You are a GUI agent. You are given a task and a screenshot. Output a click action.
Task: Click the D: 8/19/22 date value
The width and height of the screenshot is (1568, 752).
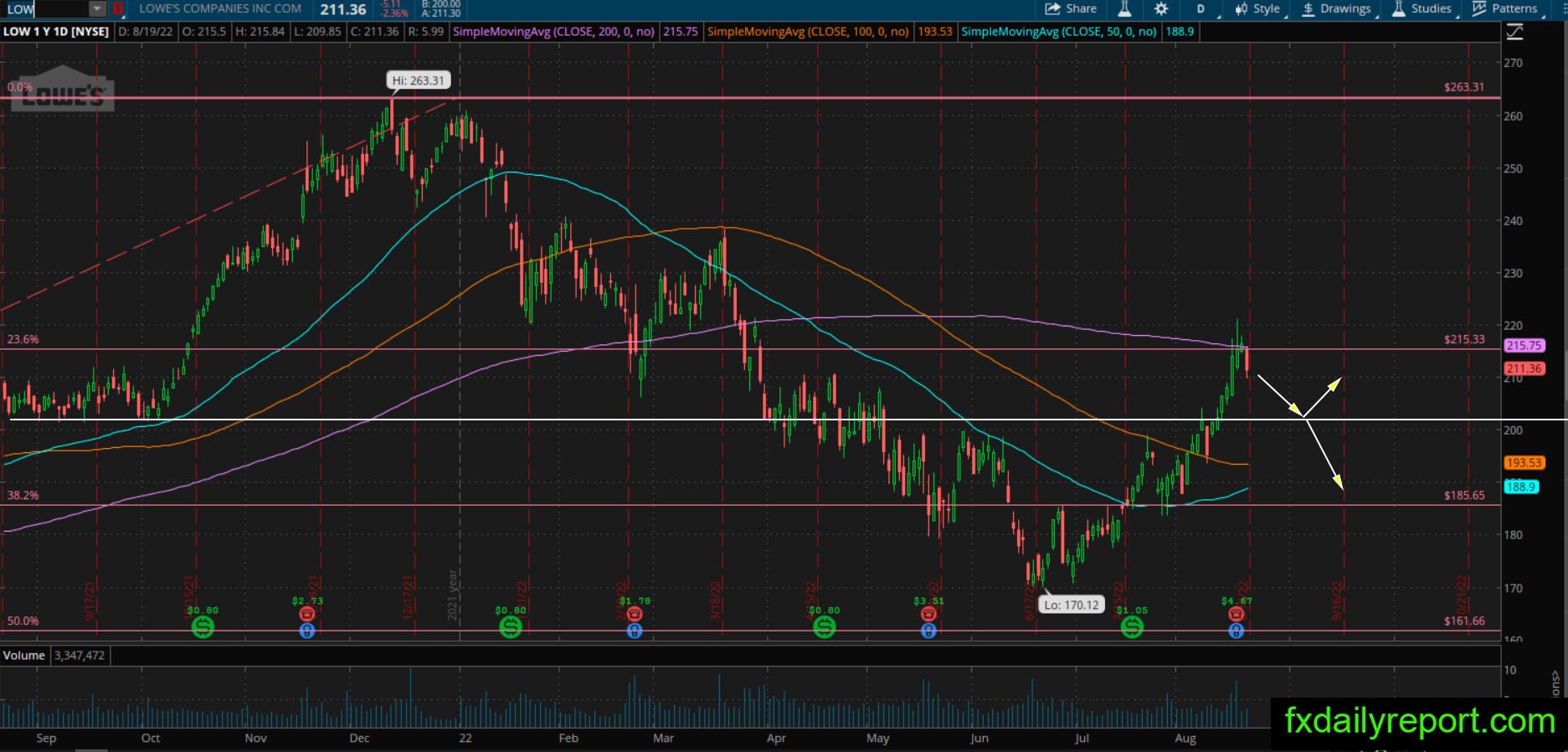click(147, 32)
